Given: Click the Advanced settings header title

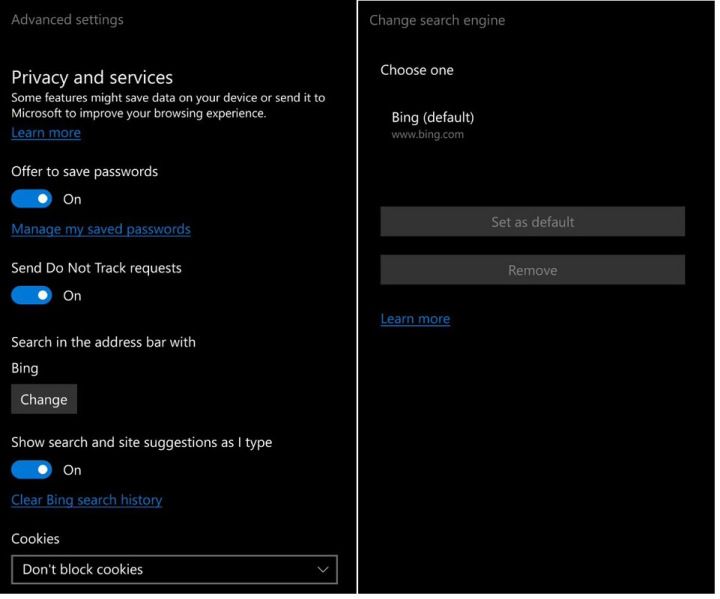Looking at the screenshot, I should pos(67,20).
